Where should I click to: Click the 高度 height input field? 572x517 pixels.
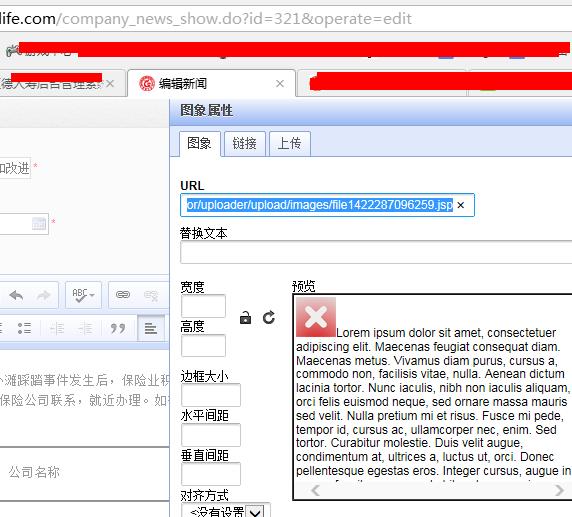click(x=203, y=345)
